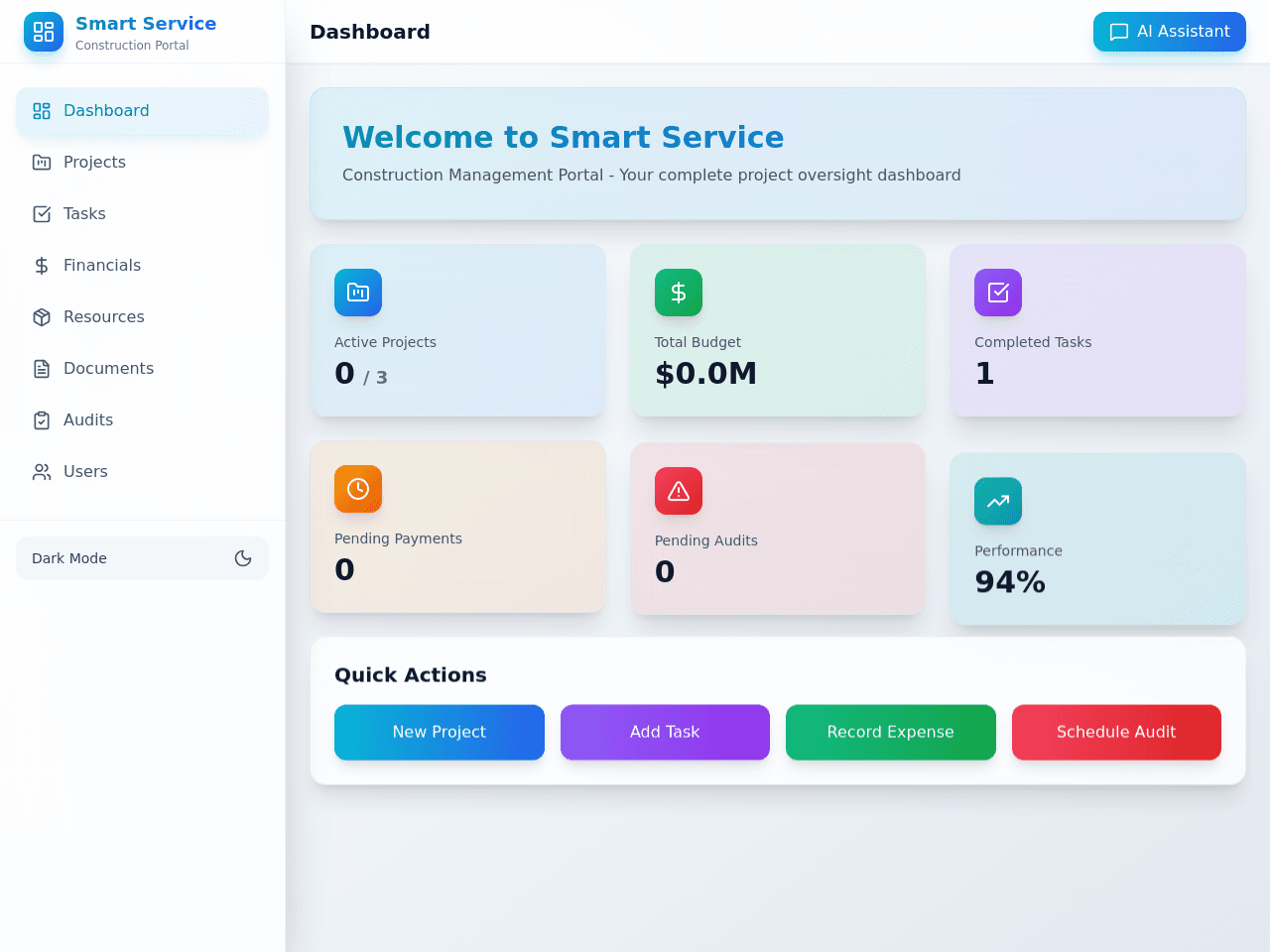Click the Smart Service logo icon
1270x952 pixels.
(x=44, y=32)
